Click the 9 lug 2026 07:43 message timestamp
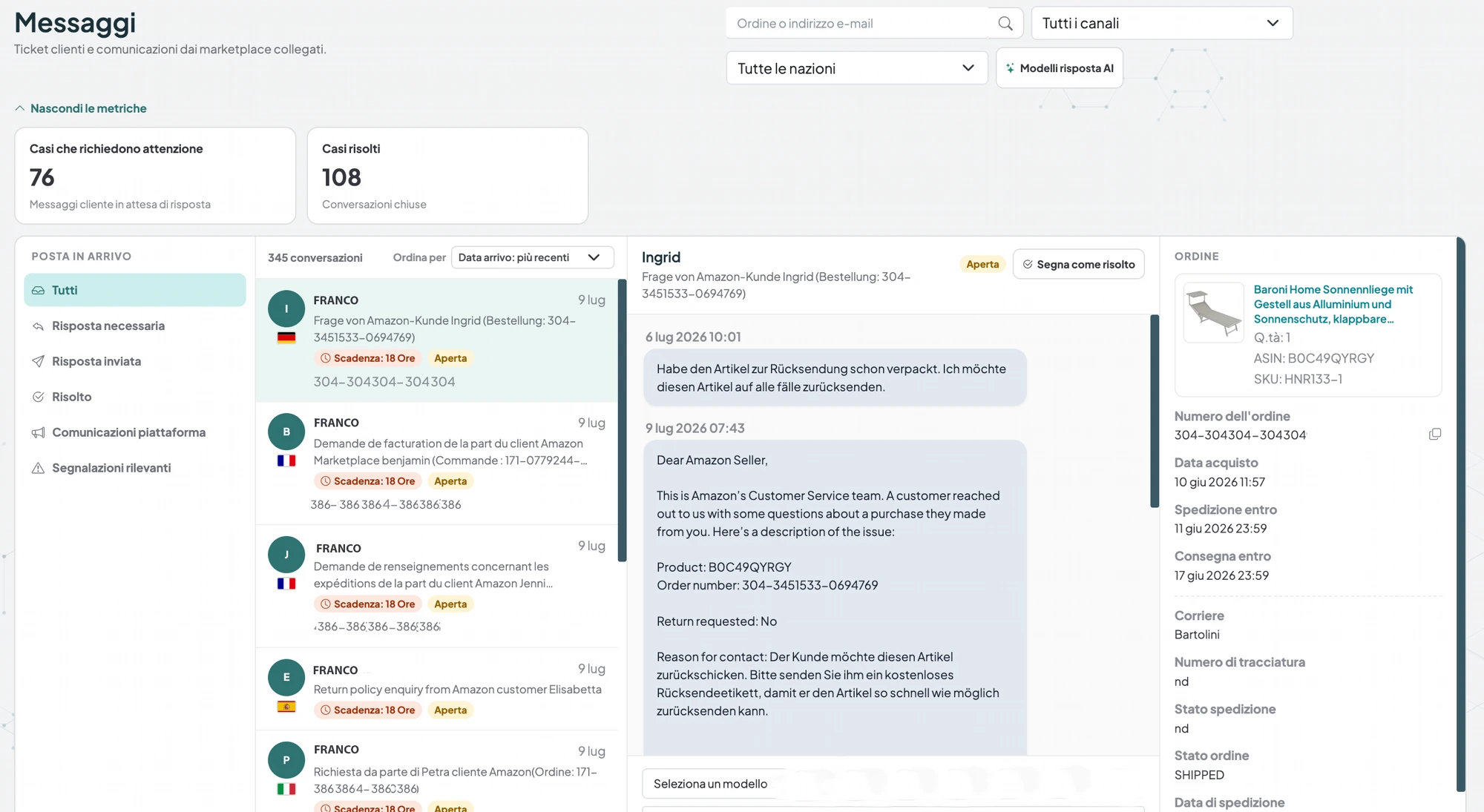Image resolution: width=1484 pixels, height=812 pixels. [x=695, y=429]
